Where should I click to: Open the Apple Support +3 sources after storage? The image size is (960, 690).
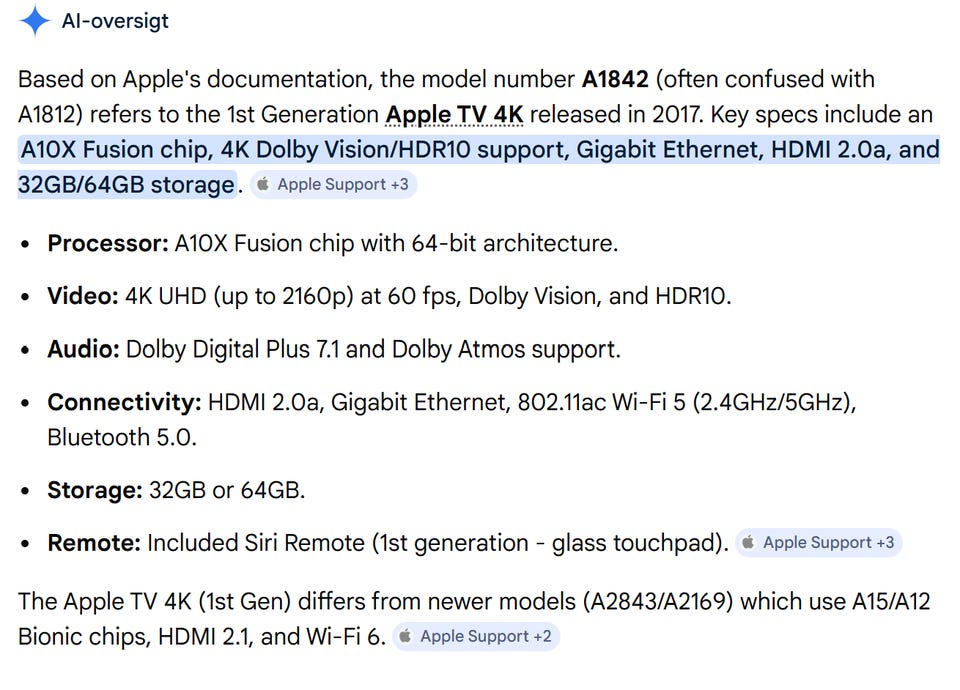[x=333, y=185]
